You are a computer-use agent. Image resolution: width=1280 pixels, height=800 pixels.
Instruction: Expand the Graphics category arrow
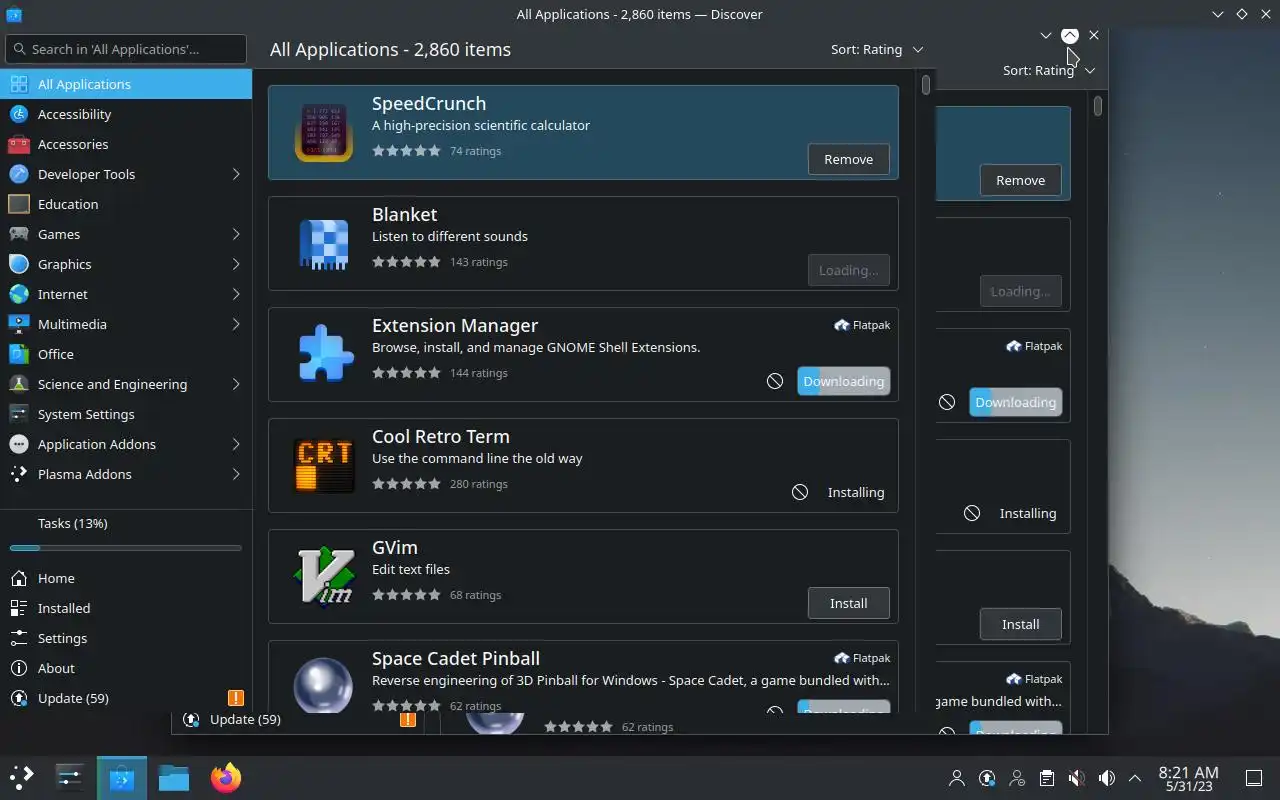tap(236, 264)
